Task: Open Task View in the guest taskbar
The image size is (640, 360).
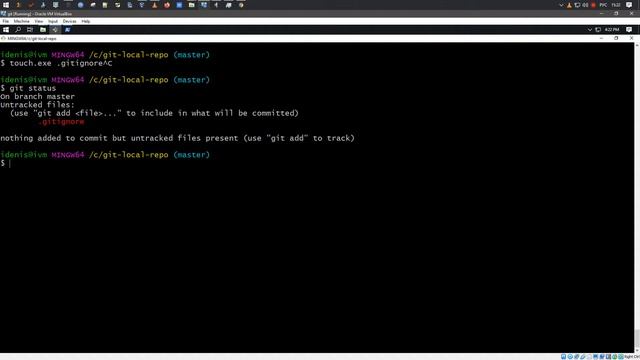Action: [30, 30]
